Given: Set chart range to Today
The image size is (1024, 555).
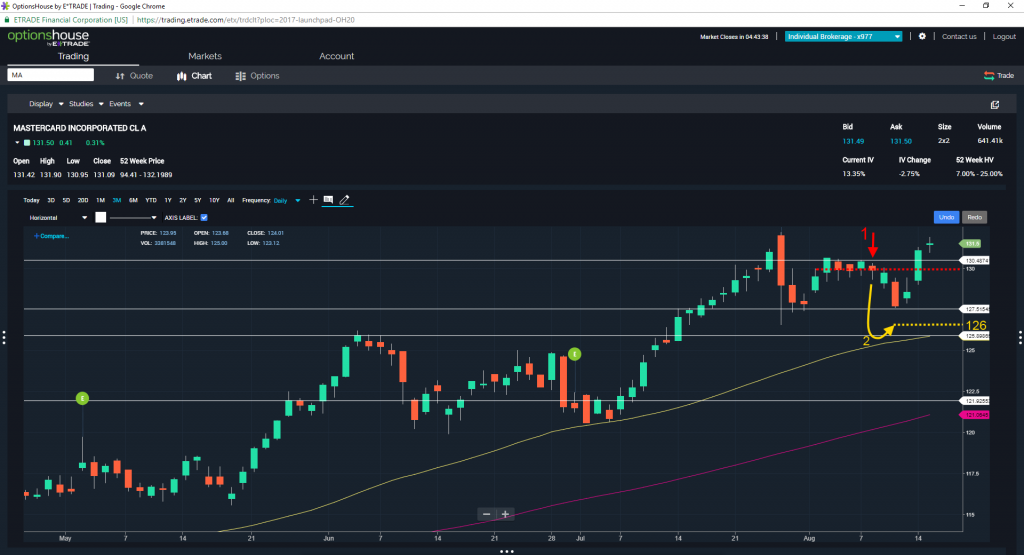Looking at the screenshot, I should [x=31, y=200].
